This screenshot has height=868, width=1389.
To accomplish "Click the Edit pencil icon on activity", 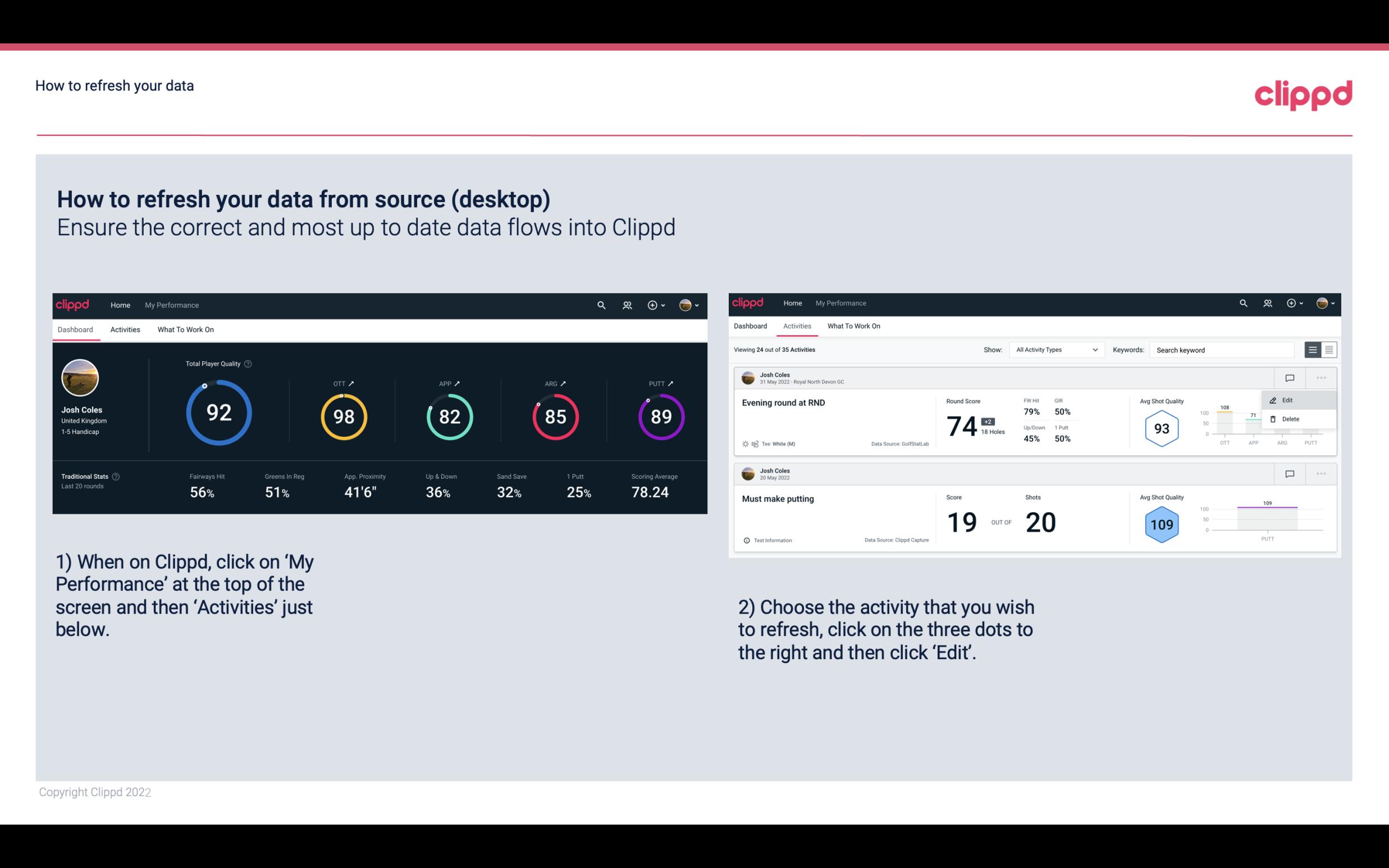I will click(1274, 399).
